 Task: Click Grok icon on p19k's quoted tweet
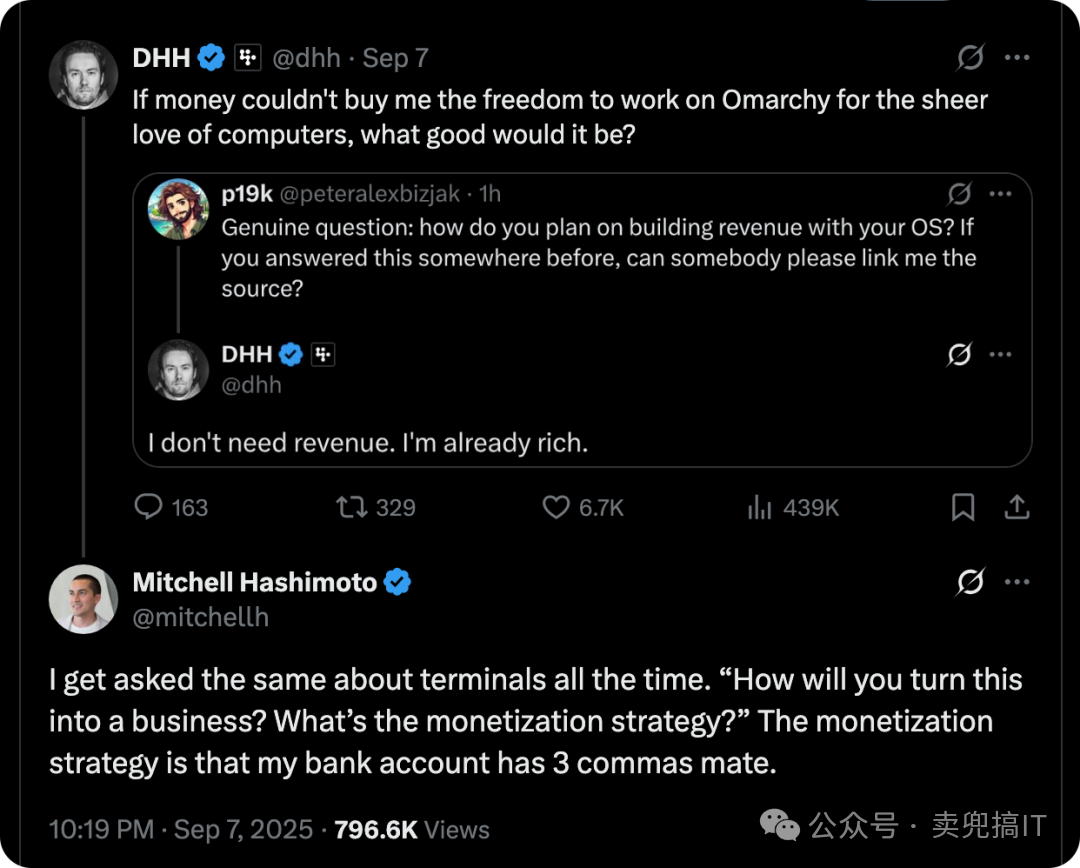click(x=959, y=194)
